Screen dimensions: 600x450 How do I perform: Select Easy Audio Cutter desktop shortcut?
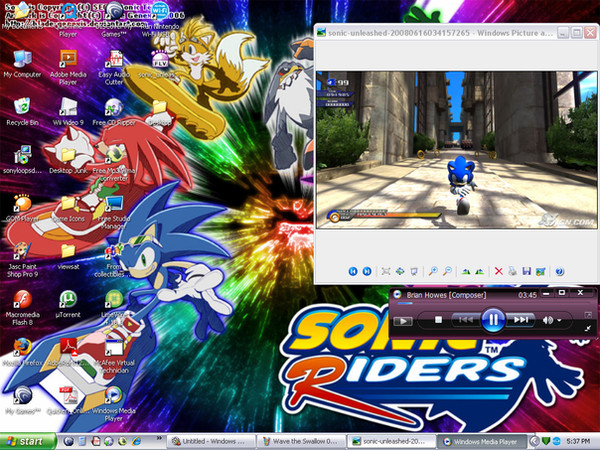pyautogui.click(x=114, y=68)
